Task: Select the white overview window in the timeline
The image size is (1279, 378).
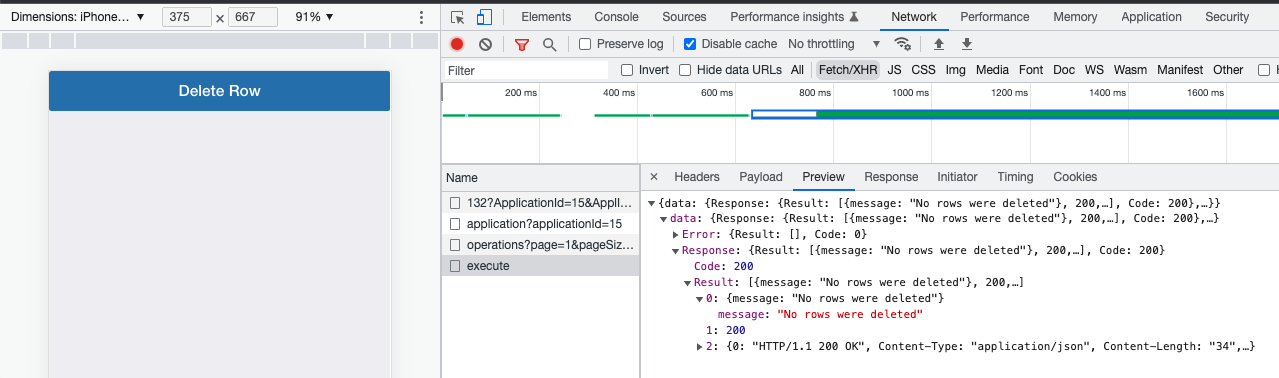Action: (784, 114)
